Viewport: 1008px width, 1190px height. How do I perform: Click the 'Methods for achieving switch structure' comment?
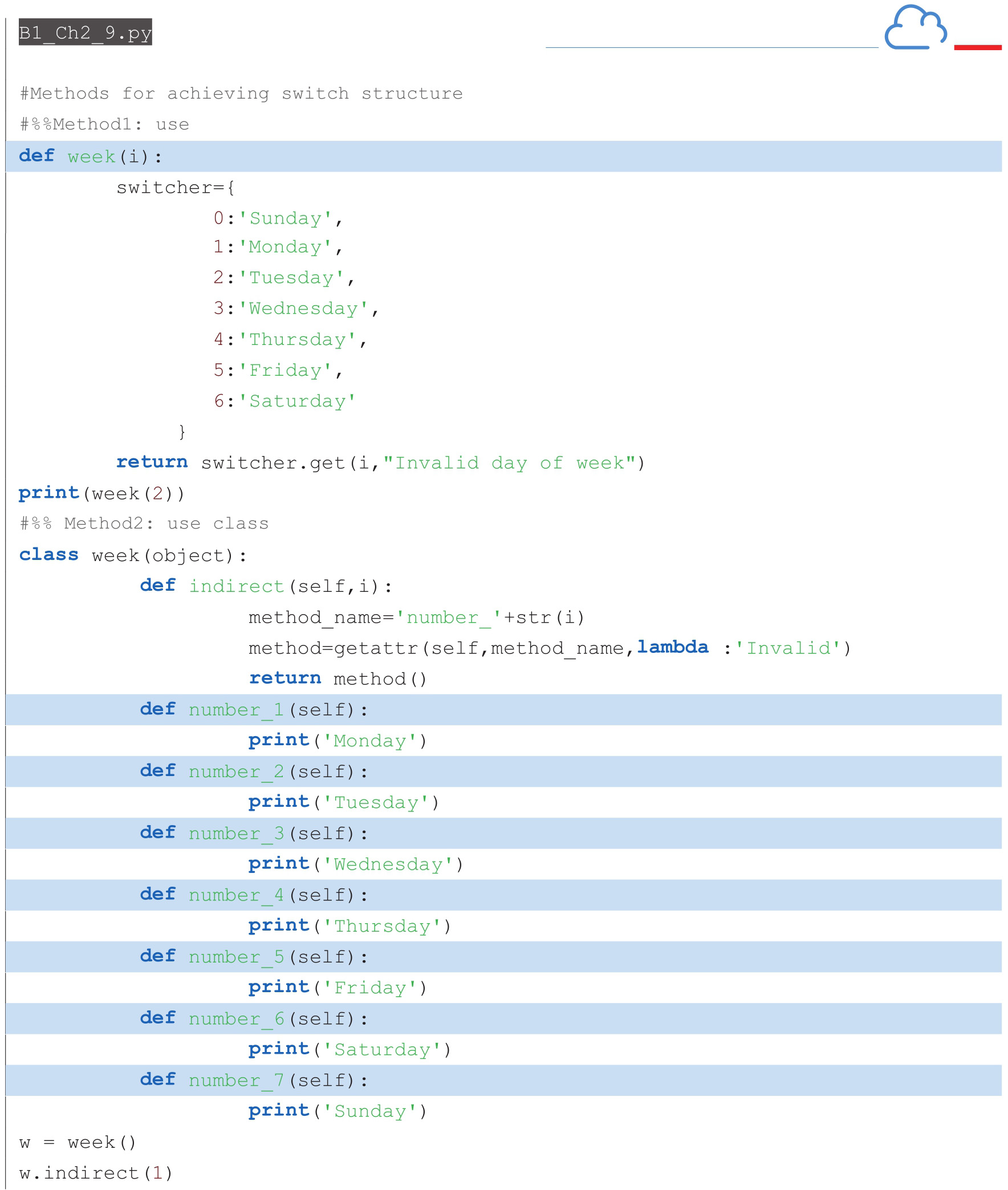pos(241,93)
